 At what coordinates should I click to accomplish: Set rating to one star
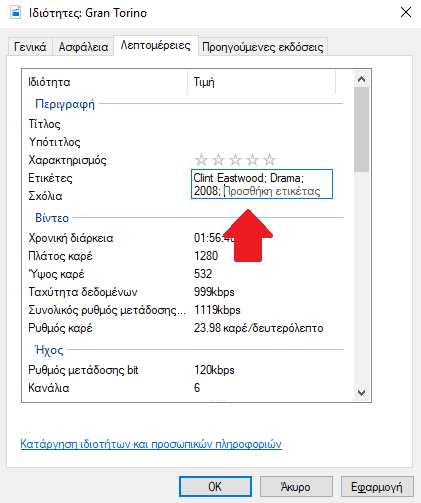point(201,160)
